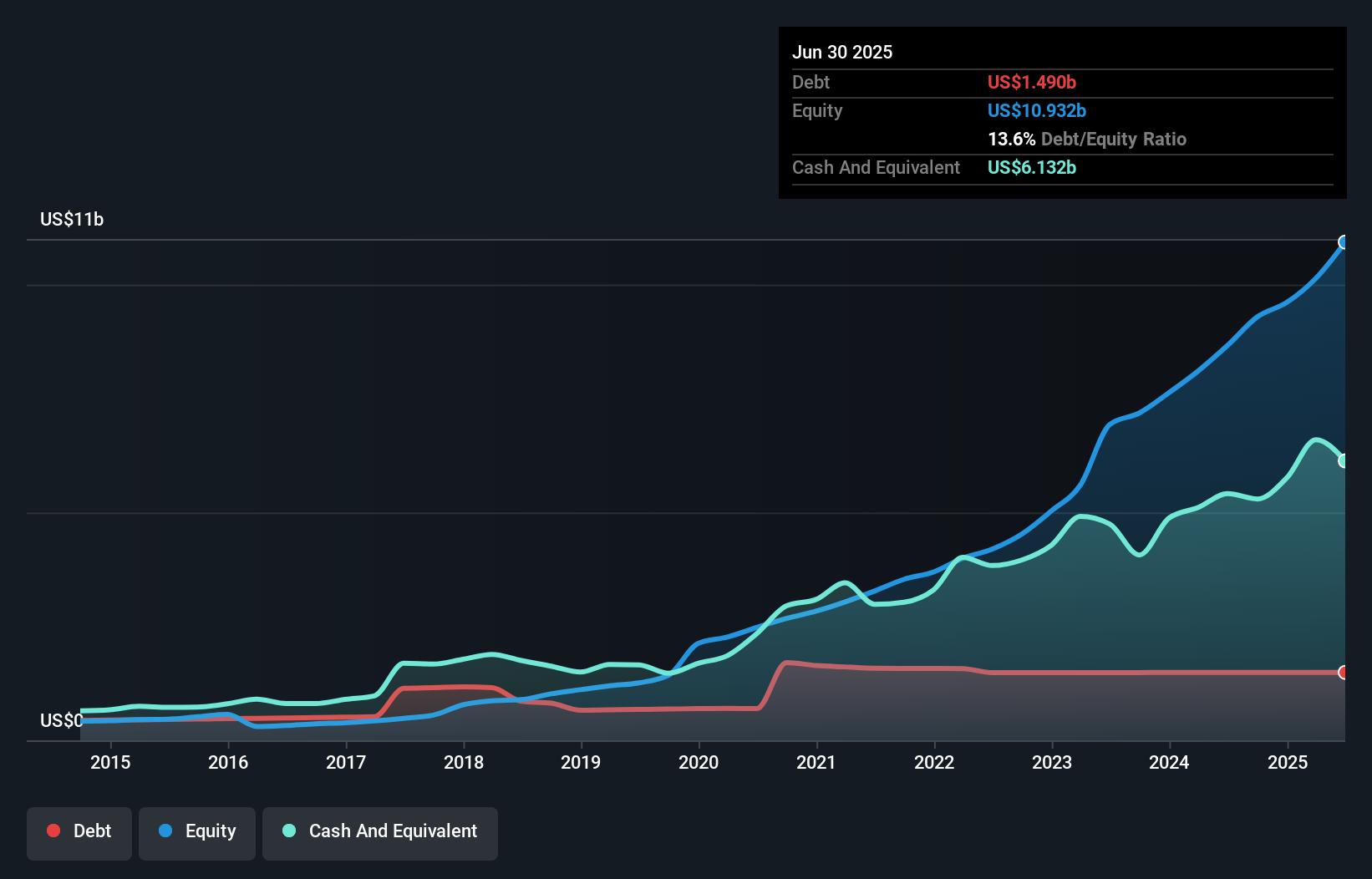
Task: Click the red Debt endpoint marker on chart
Action: point(1344,673)
